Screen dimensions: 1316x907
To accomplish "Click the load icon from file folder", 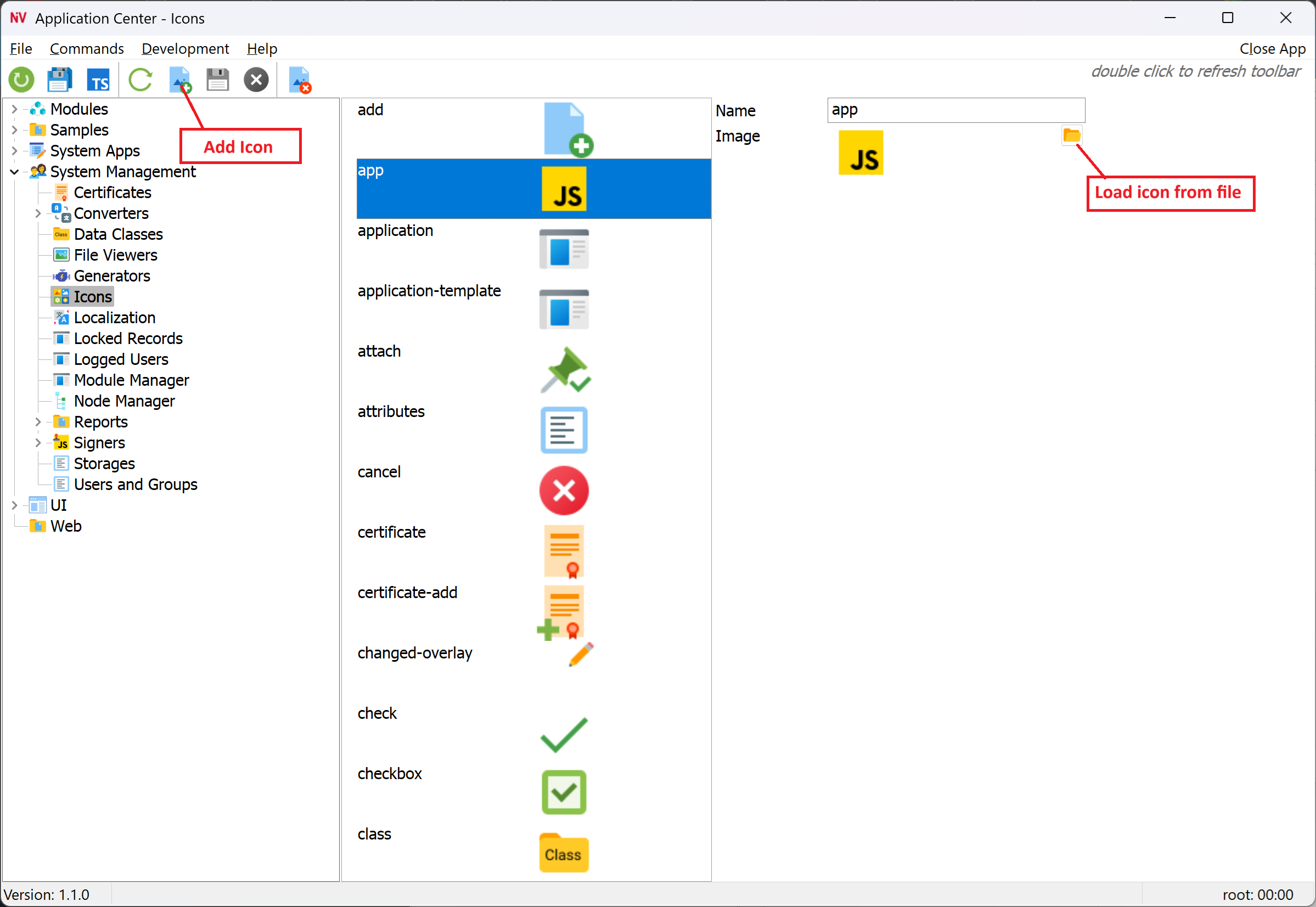I will [x=1071, y=135].
